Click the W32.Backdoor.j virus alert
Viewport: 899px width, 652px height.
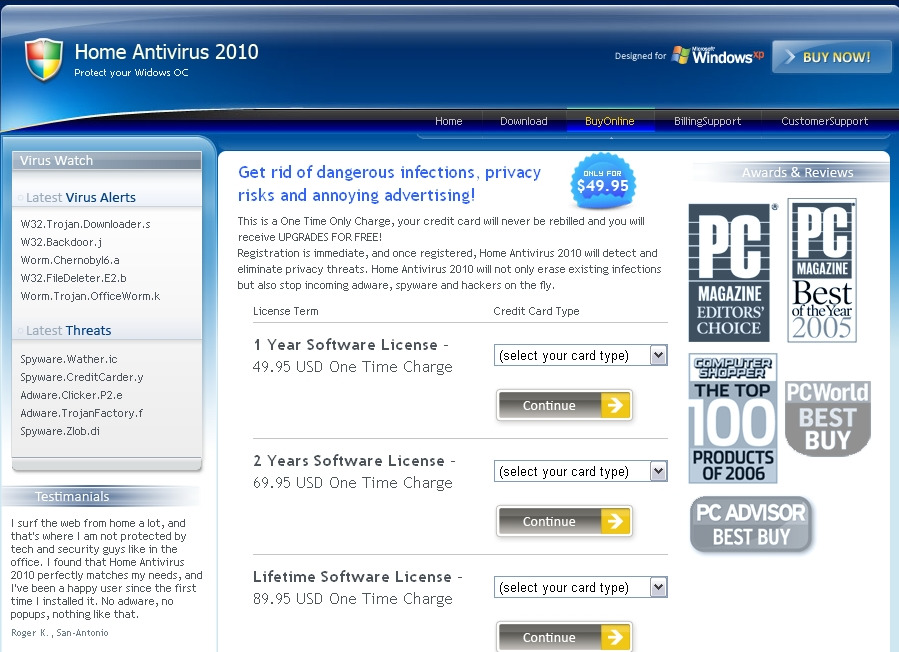(x=61, y=242)
